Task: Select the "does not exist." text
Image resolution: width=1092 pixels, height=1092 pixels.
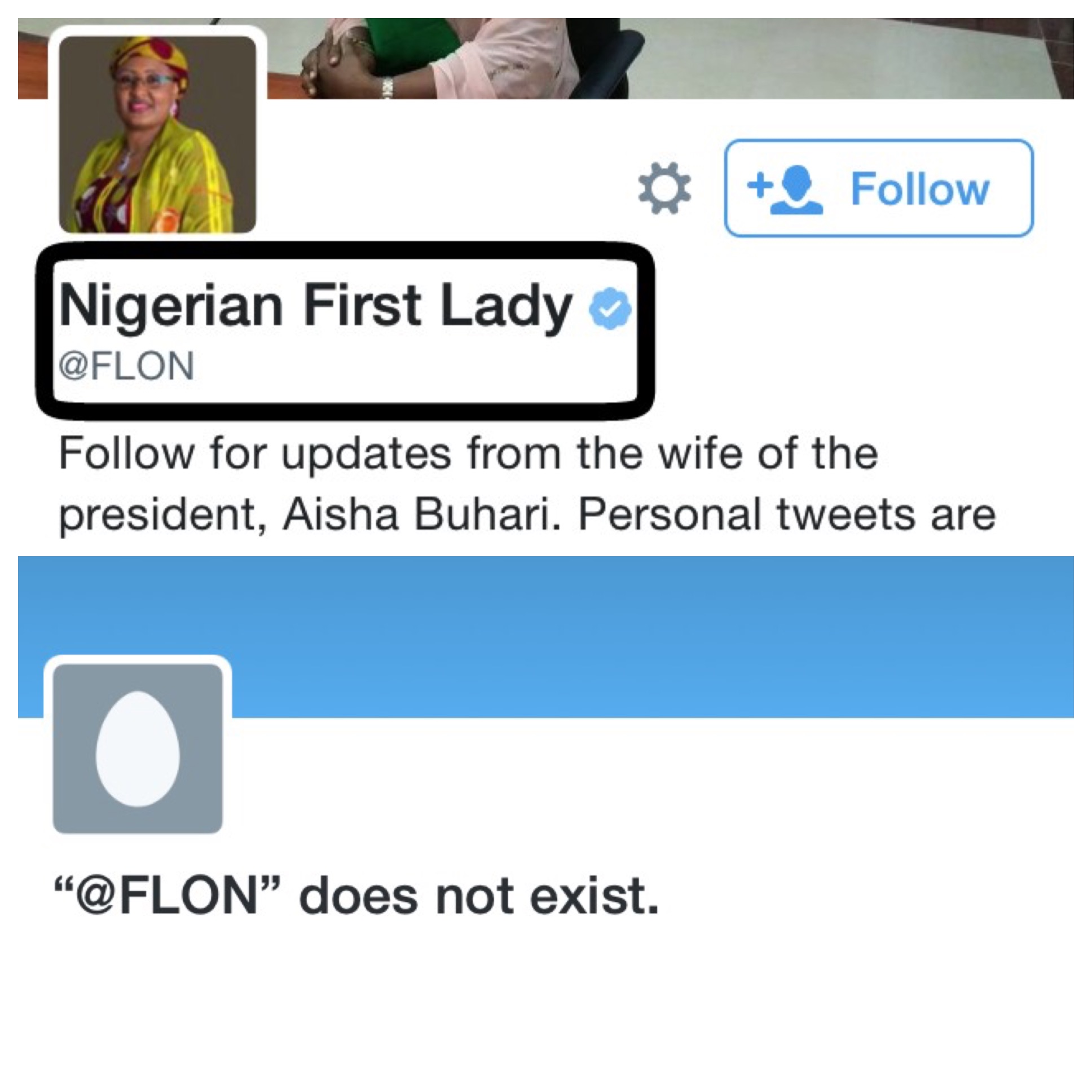Action: coord(479,897)
